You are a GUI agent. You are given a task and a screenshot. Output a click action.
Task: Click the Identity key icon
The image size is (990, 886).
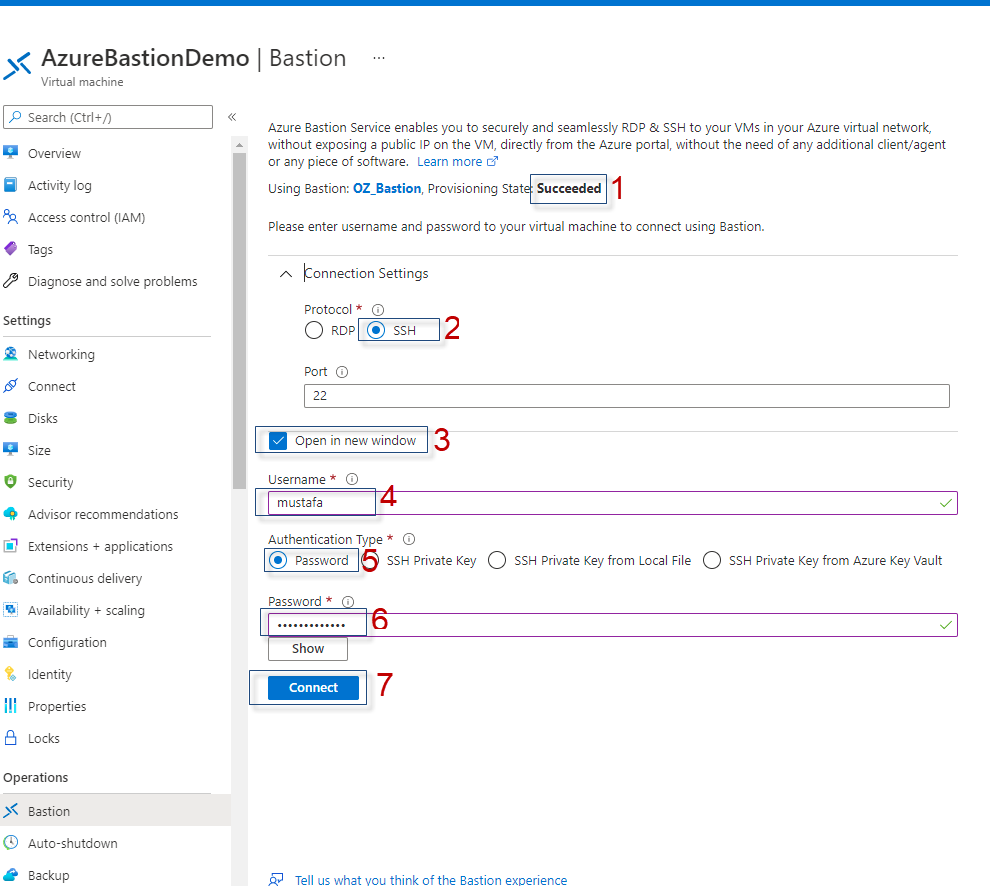pos(11,674)
